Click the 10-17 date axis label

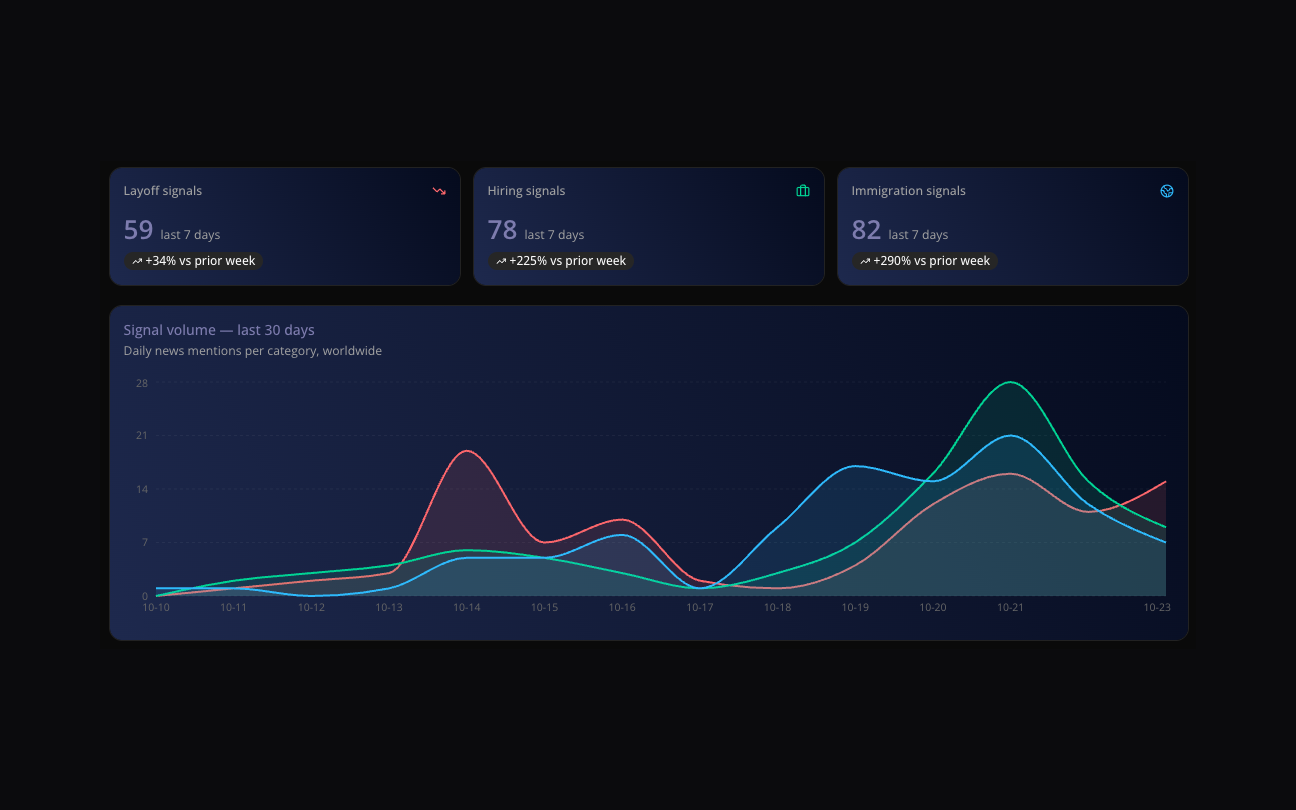click(700, 607)
